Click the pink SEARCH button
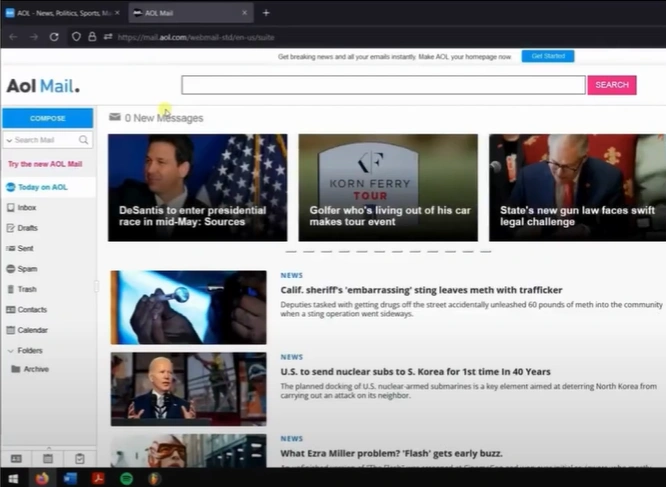The height and width of the screenshot is (487, 666). click(612, 85)
